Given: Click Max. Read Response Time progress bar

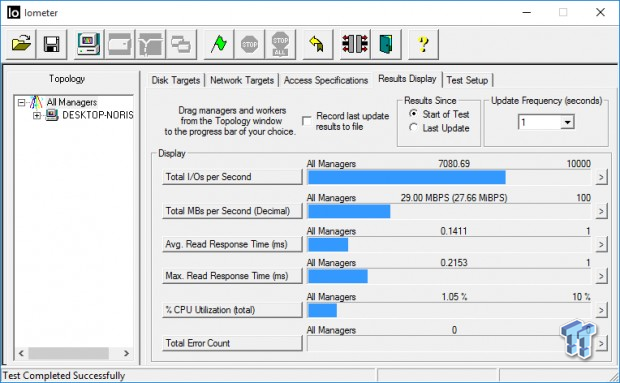Looking at the screenshot, I should [449, 276].
